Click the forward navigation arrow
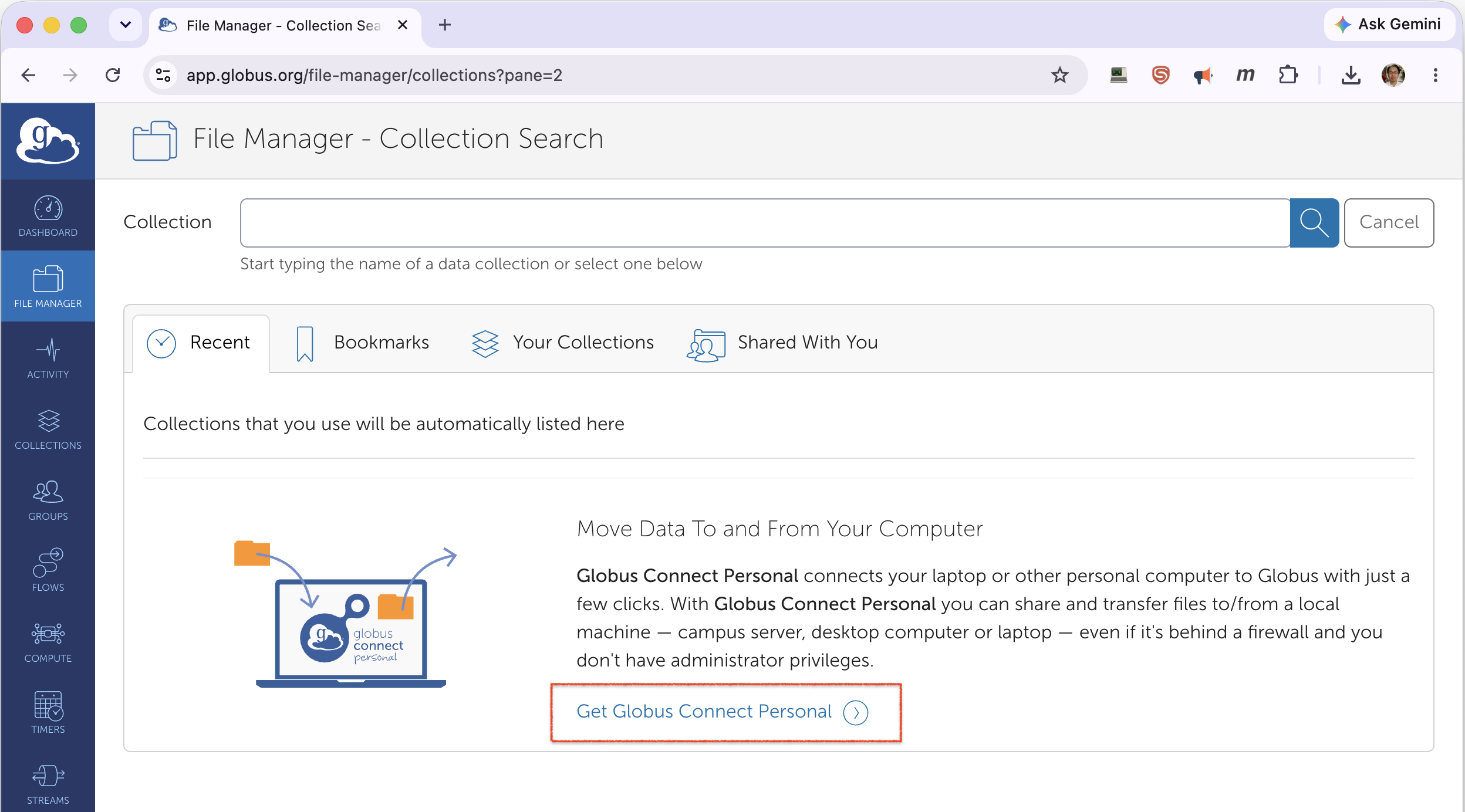The height and width of the screenshot is (812, 1465). 70,75
